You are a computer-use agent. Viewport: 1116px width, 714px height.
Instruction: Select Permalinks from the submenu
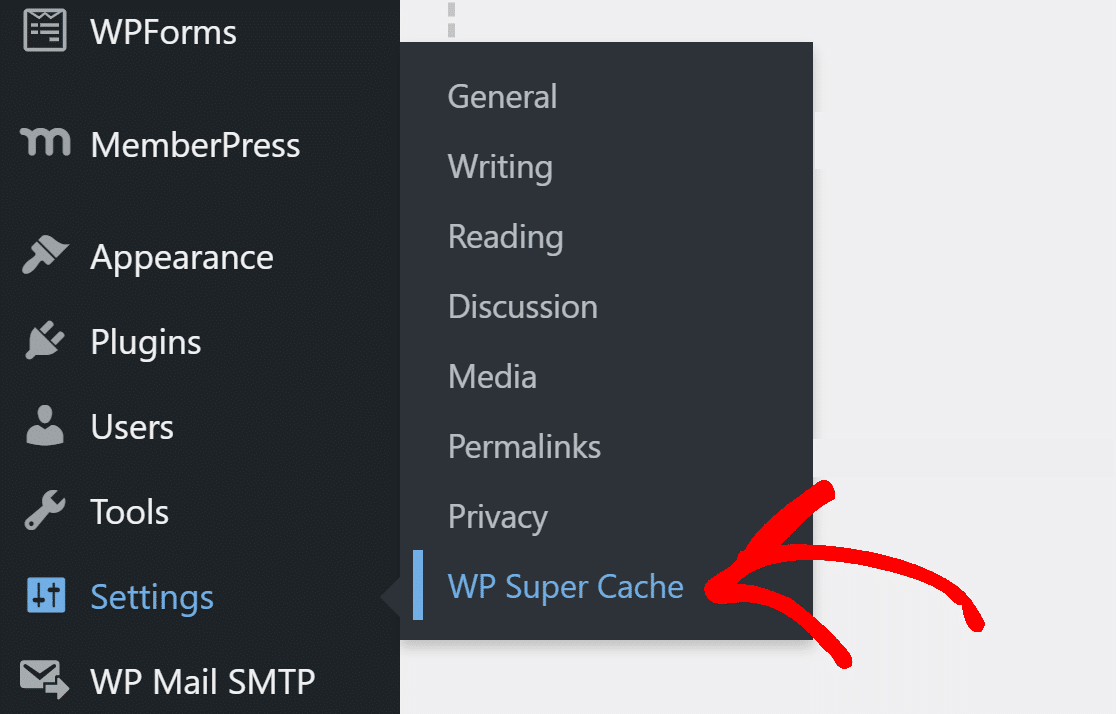click(524, 446)
